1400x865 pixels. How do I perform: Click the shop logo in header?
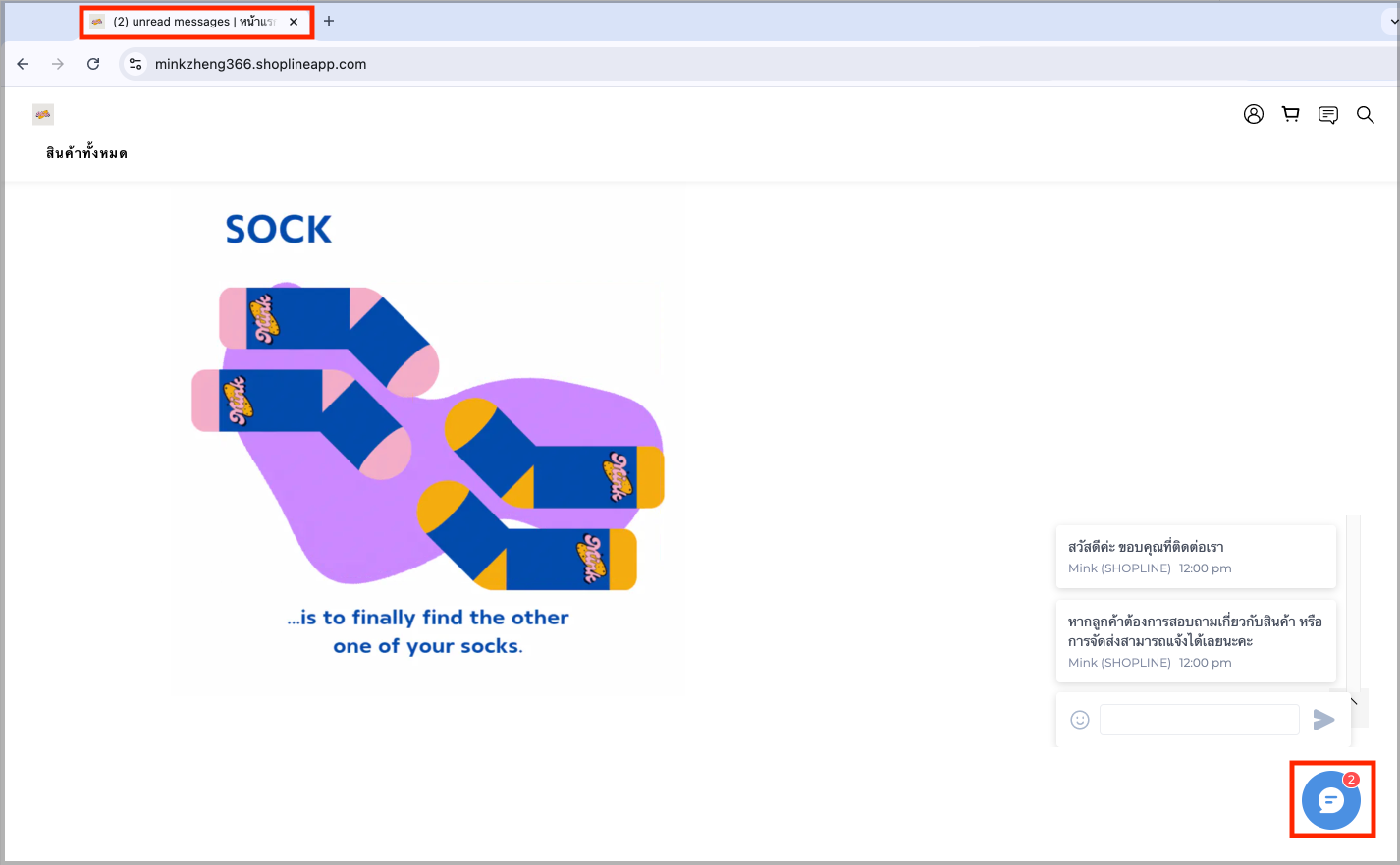[43, 114]
